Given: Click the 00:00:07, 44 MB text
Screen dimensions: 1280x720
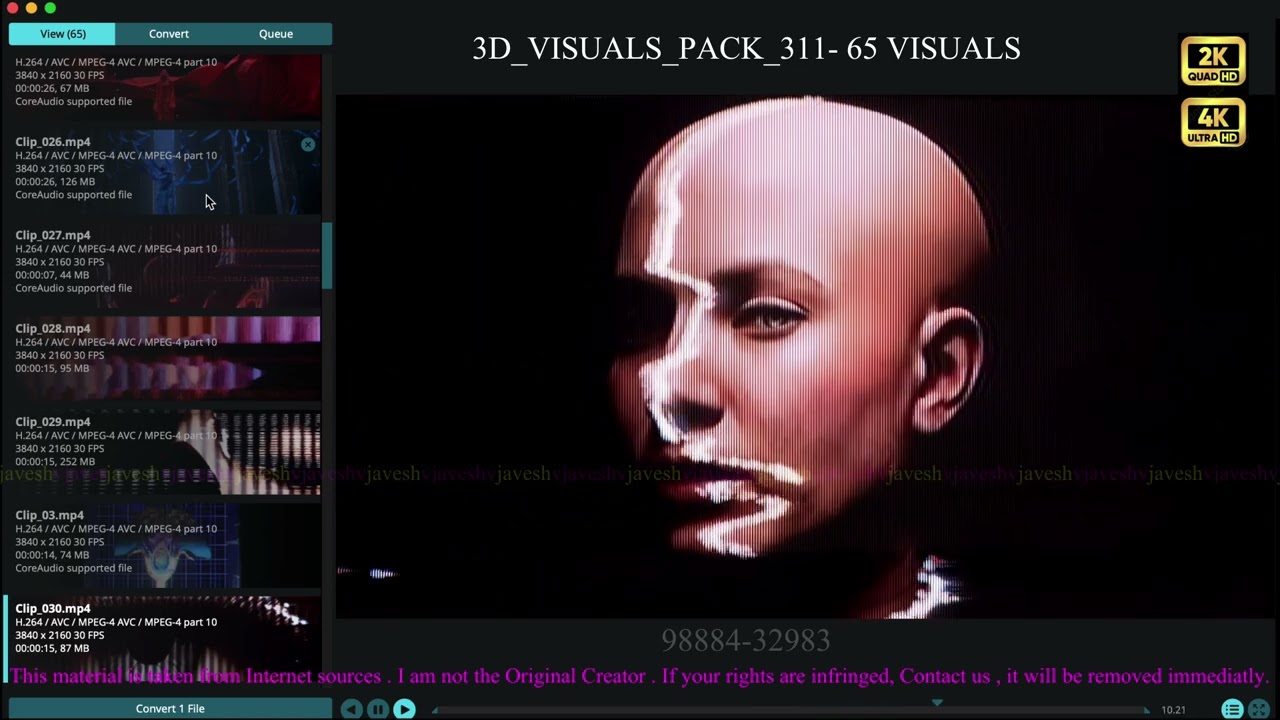Looking at the screenshot, I should pyautogui.click(x=52, y=275).
